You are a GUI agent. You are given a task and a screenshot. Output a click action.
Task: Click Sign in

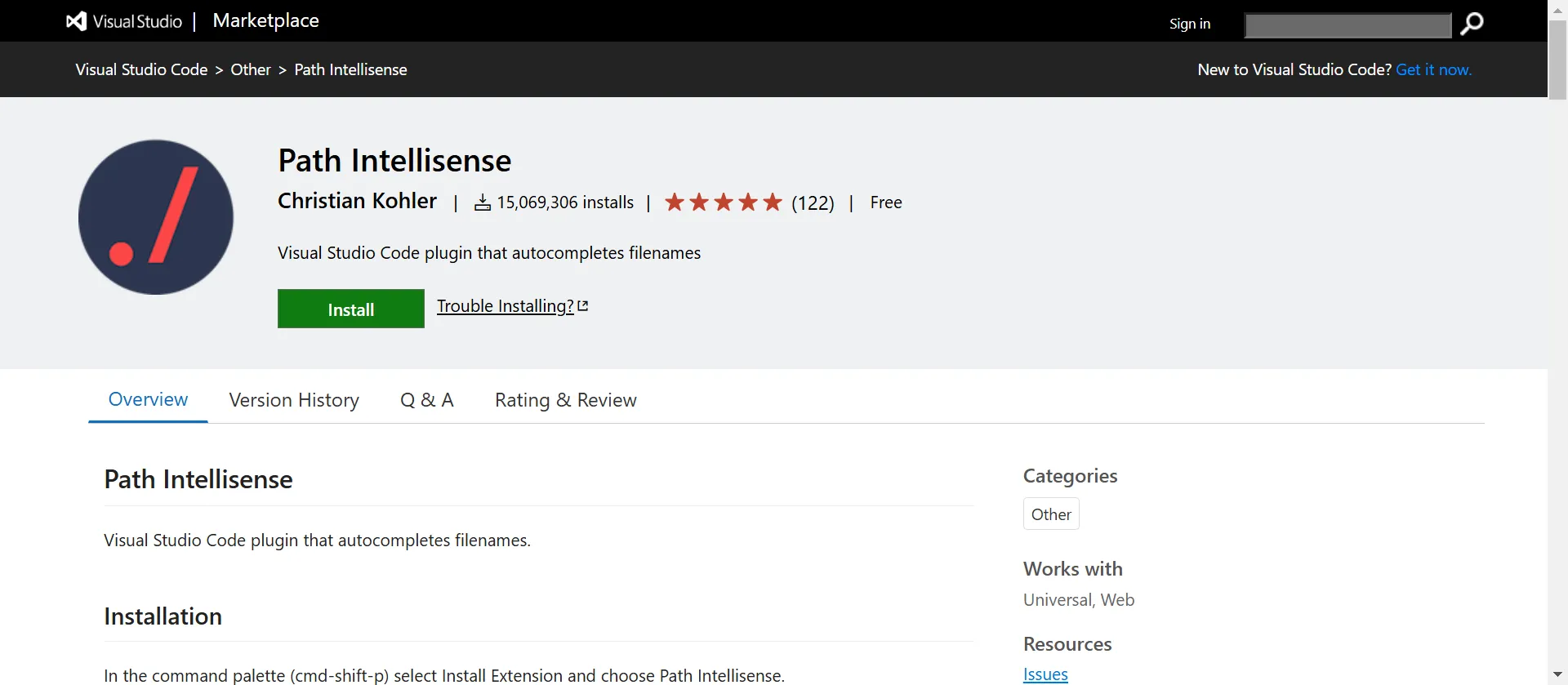pos(1190,24)
